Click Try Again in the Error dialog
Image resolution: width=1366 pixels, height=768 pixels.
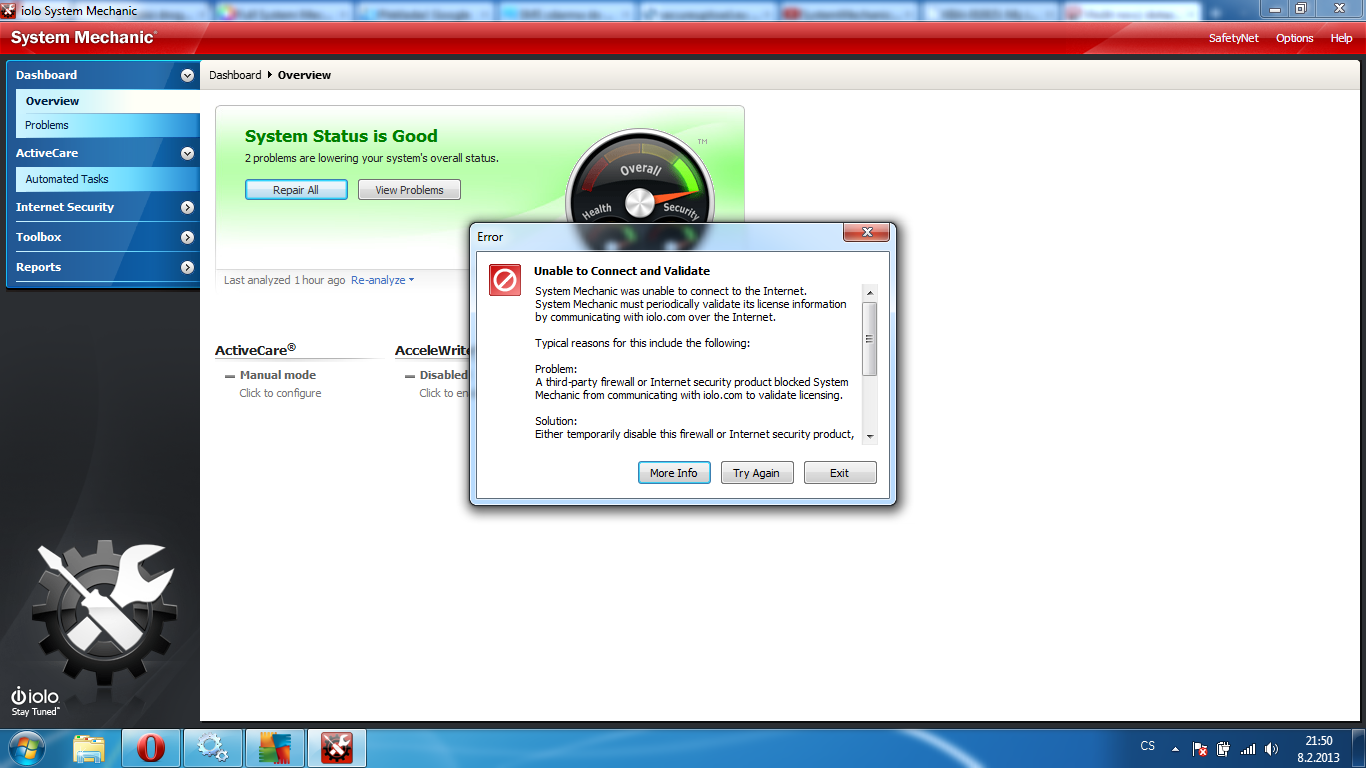pos(756,473)
